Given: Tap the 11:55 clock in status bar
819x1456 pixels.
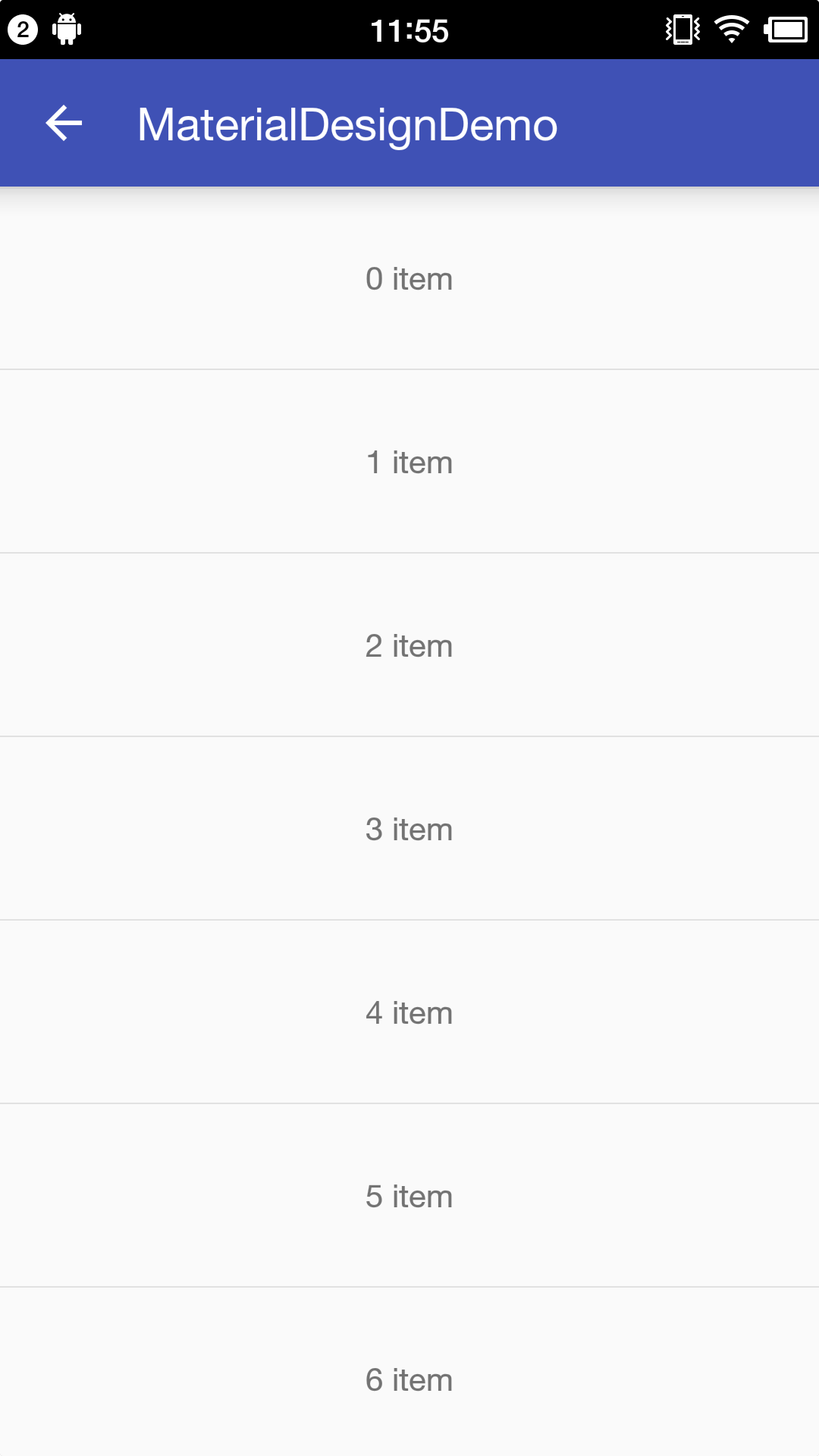Looking at the screenshot, I should click(409, 31).
